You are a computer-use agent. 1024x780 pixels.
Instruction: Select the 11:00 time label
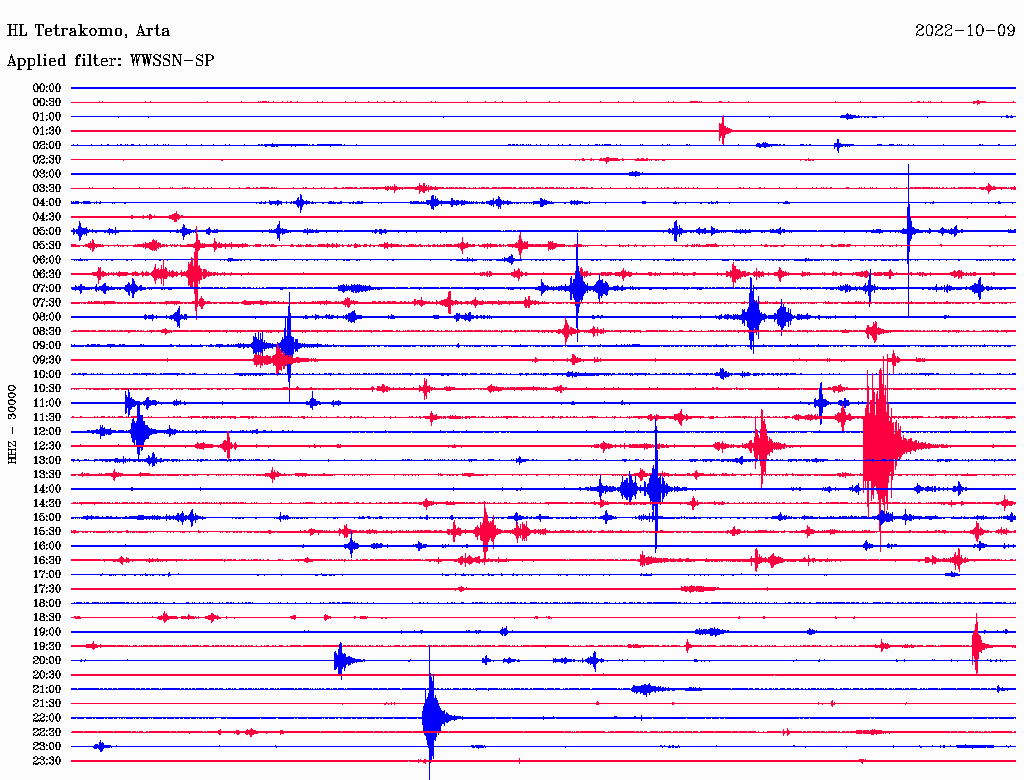coord(47,403)
